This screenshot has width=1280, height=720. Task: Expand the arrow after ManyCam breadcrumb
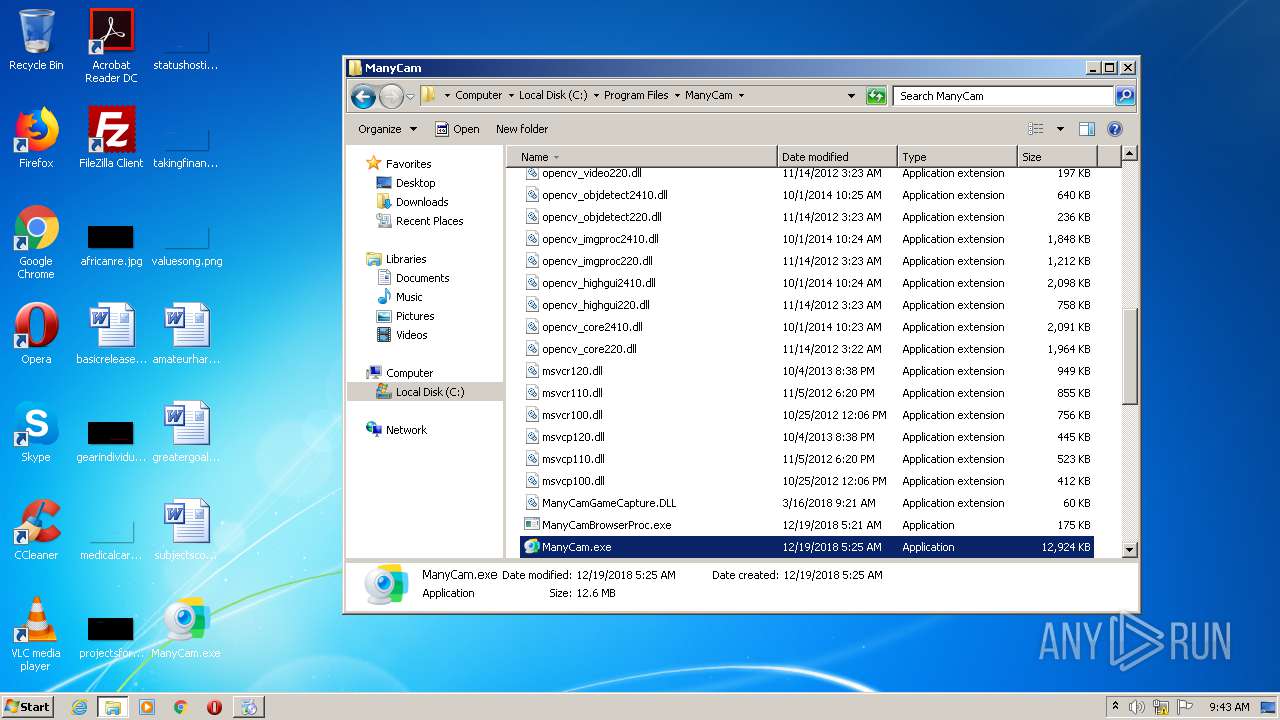(x=741, y=96)
